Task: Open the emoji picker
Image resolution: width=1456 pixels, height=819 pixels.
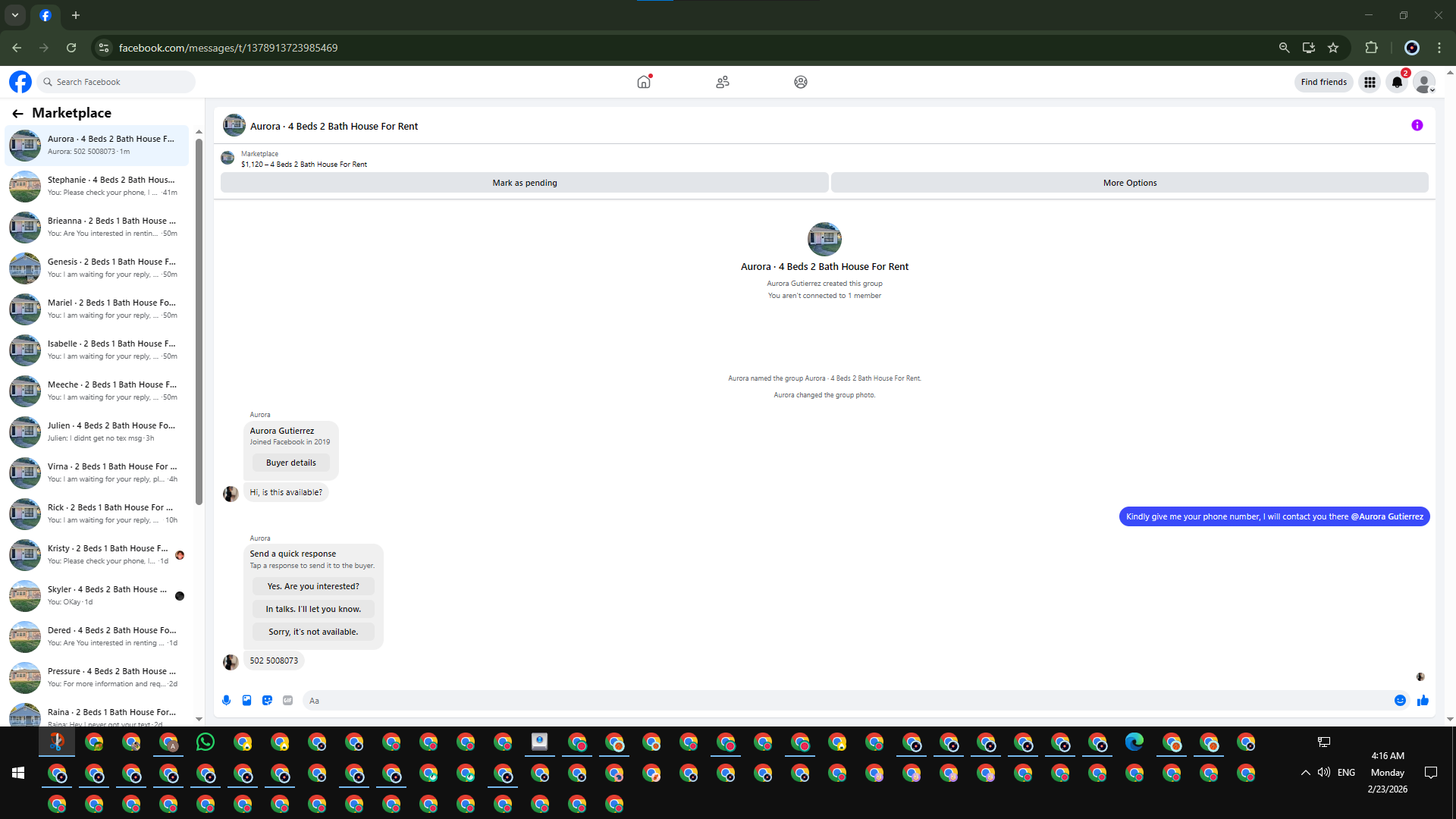Action: point(1400,701)
